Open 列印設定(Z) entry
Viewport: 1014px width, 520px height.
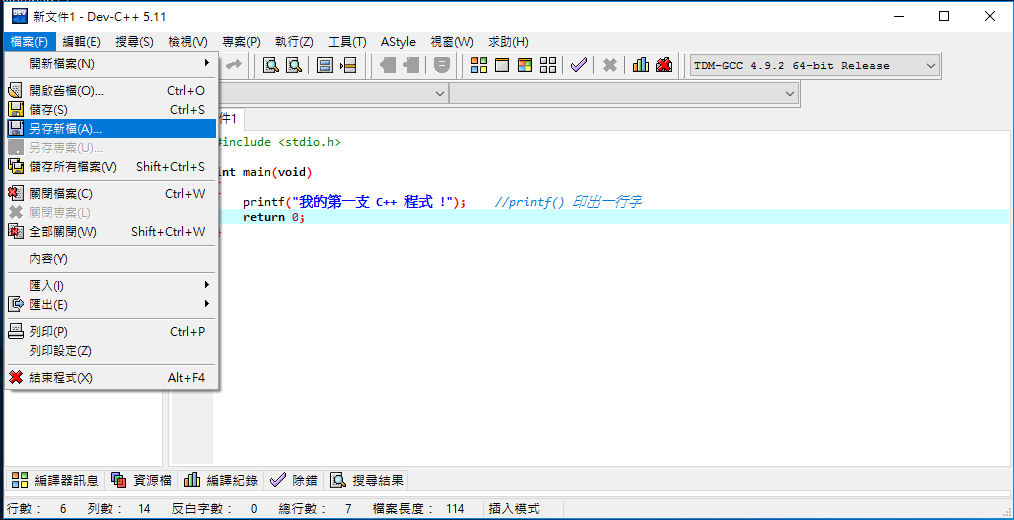(x=111, y=351)
